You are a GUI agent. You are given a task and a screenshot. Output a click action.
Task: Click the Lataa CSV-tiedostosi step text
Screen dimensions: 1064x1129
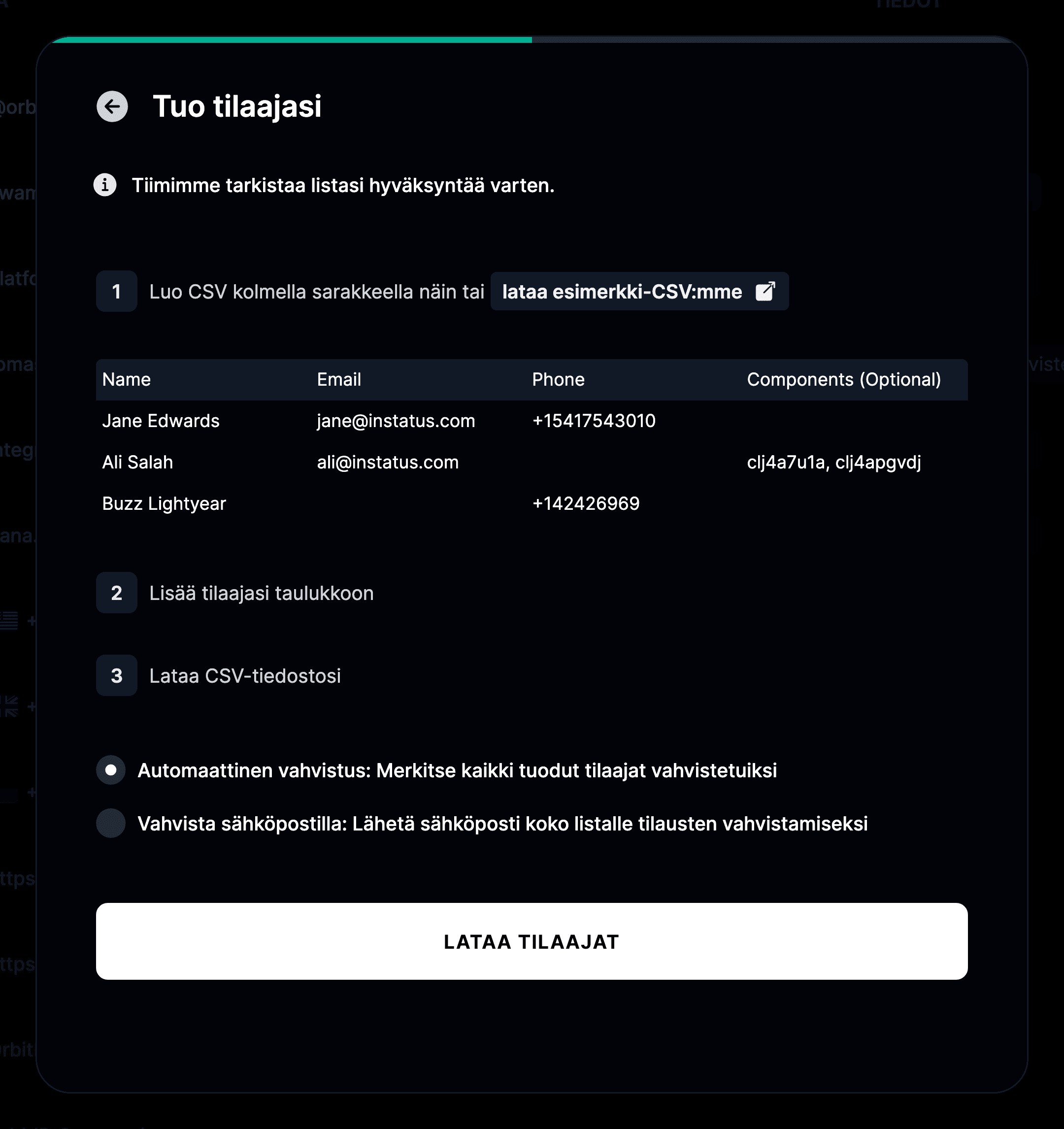(x=245, y=676)
